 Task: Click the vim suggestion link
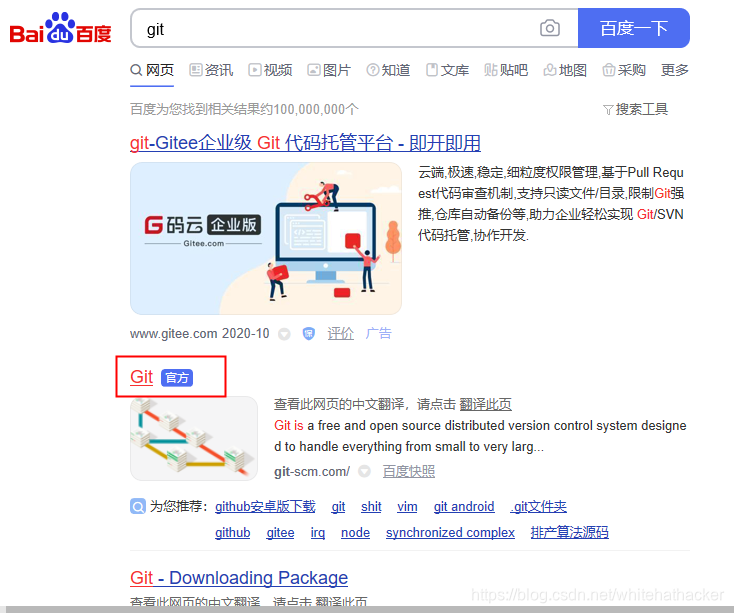pyautogui.click(x=407, y=506)
